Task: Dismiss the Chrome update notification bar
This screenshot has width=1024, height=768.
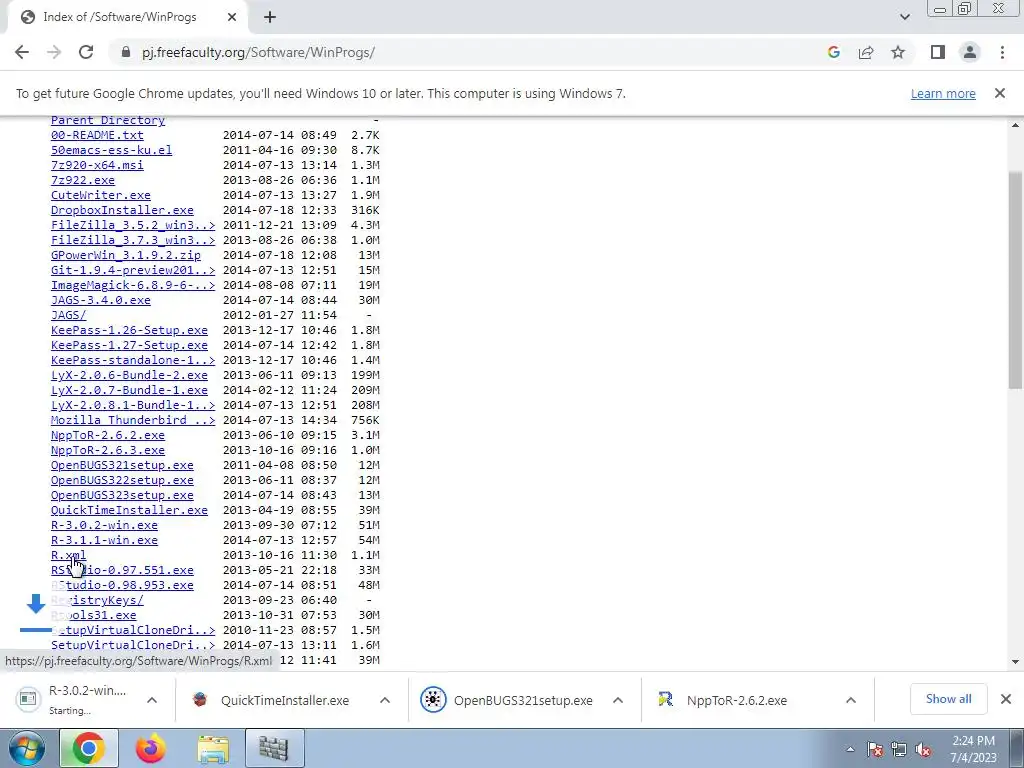Action: 999,93
